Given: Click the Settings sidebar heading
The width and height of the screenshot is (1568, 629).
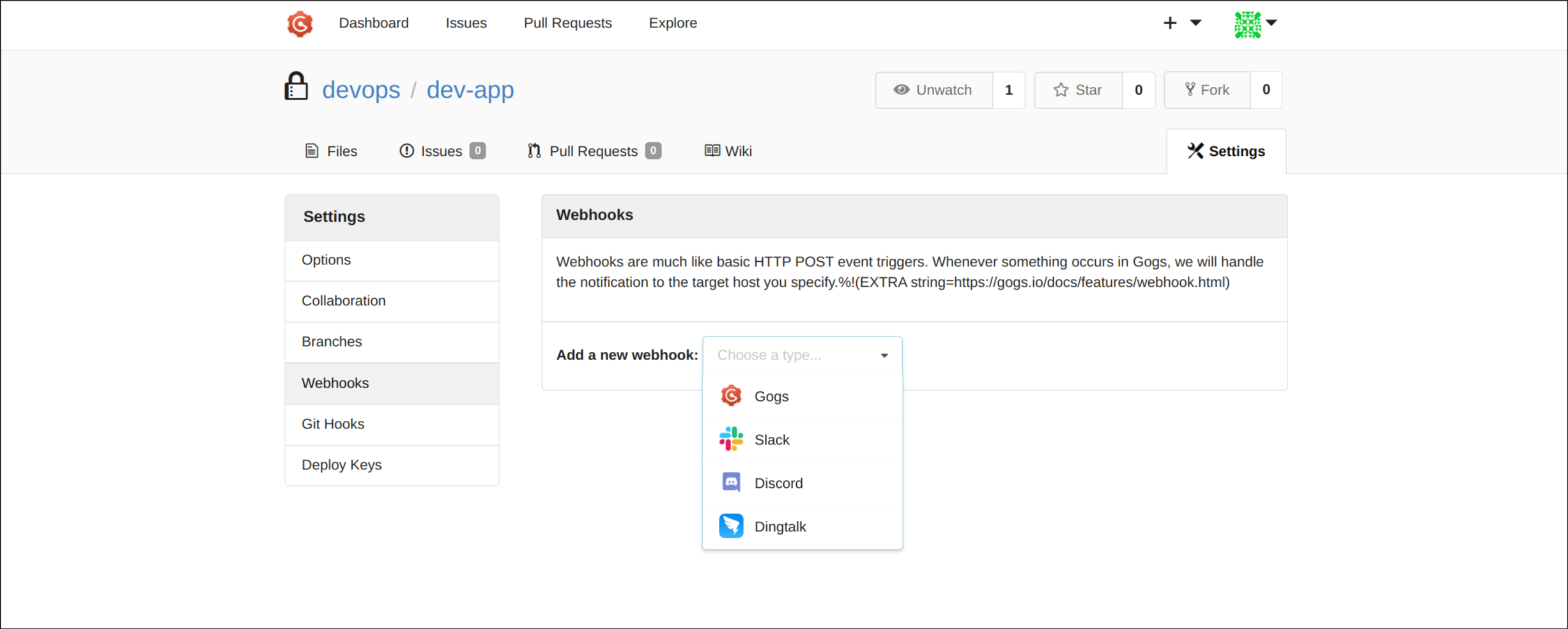Looking at the screenshot, I should [334, 217].
